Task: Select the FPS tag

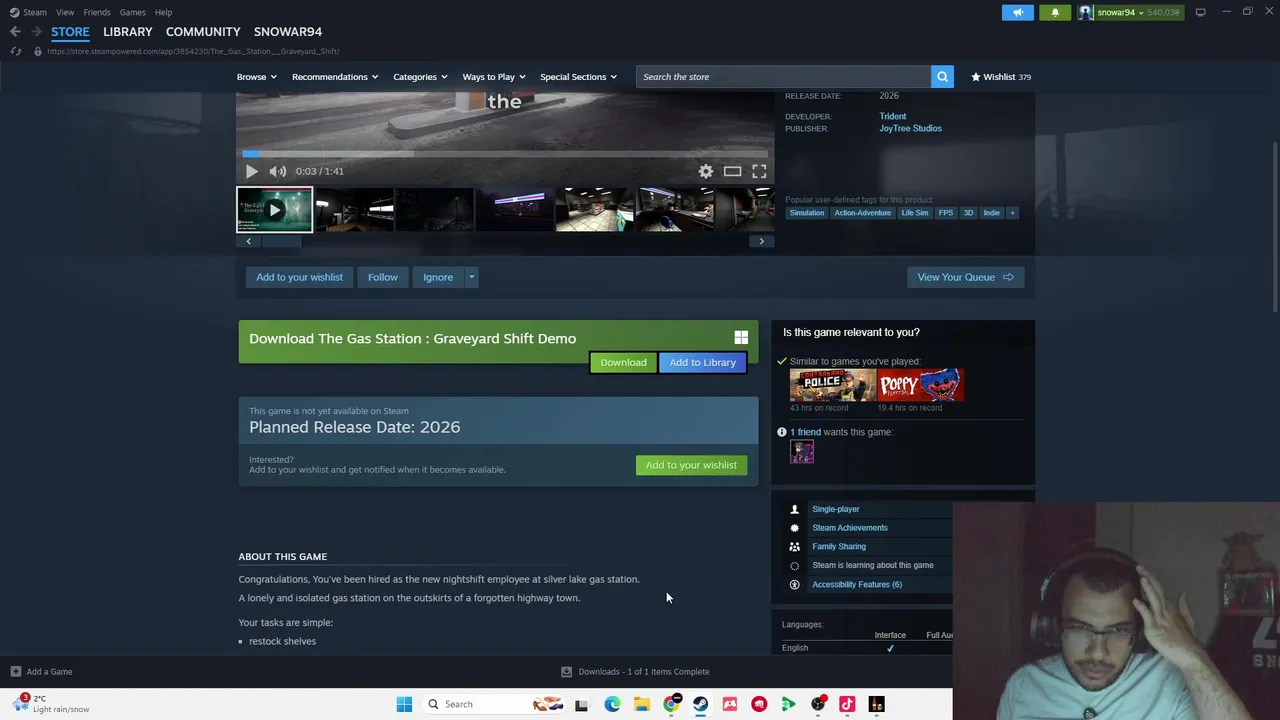Action: tap(945, 213)
